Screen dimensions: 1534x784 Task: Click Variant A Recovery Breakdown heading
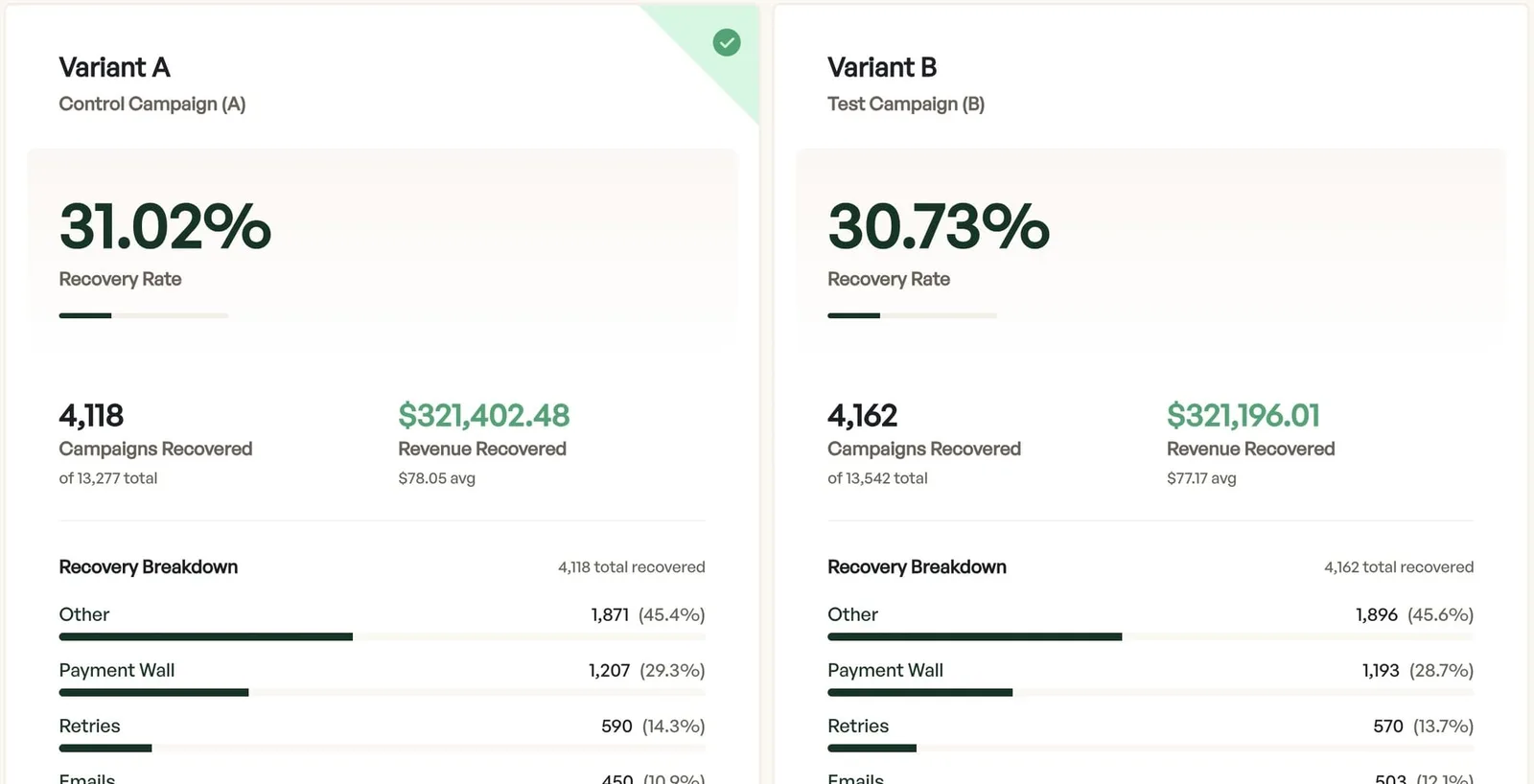pyautogui.click(x=149, y=566)
